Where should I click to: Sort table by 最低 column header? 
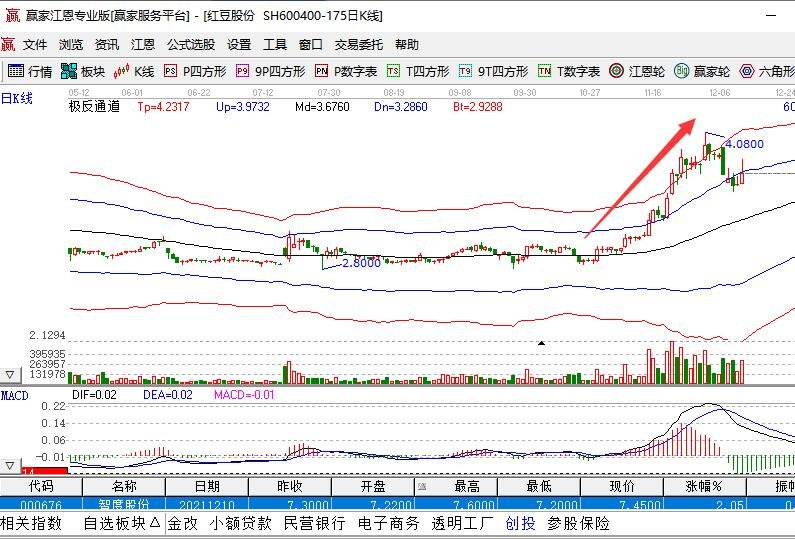539,486
